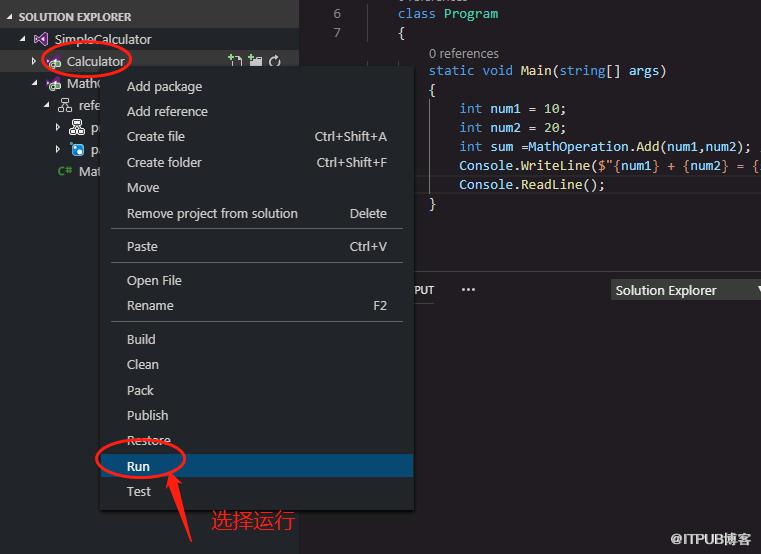Select the SimpleCalculator solution row

click(149, 39)
